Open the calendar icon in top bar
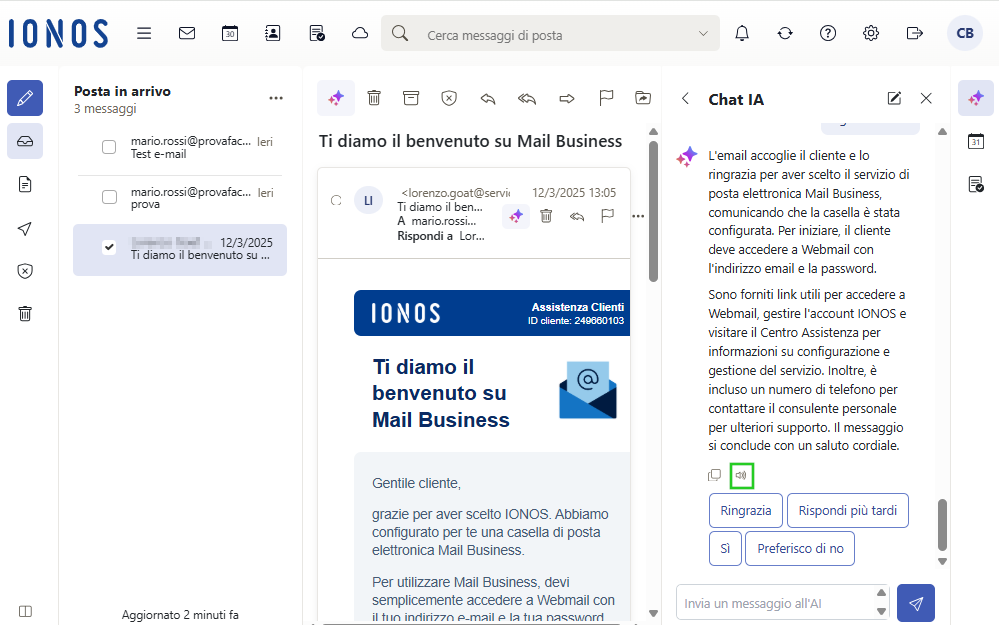This screenshot has height=625, width=999. coord(230,33)
